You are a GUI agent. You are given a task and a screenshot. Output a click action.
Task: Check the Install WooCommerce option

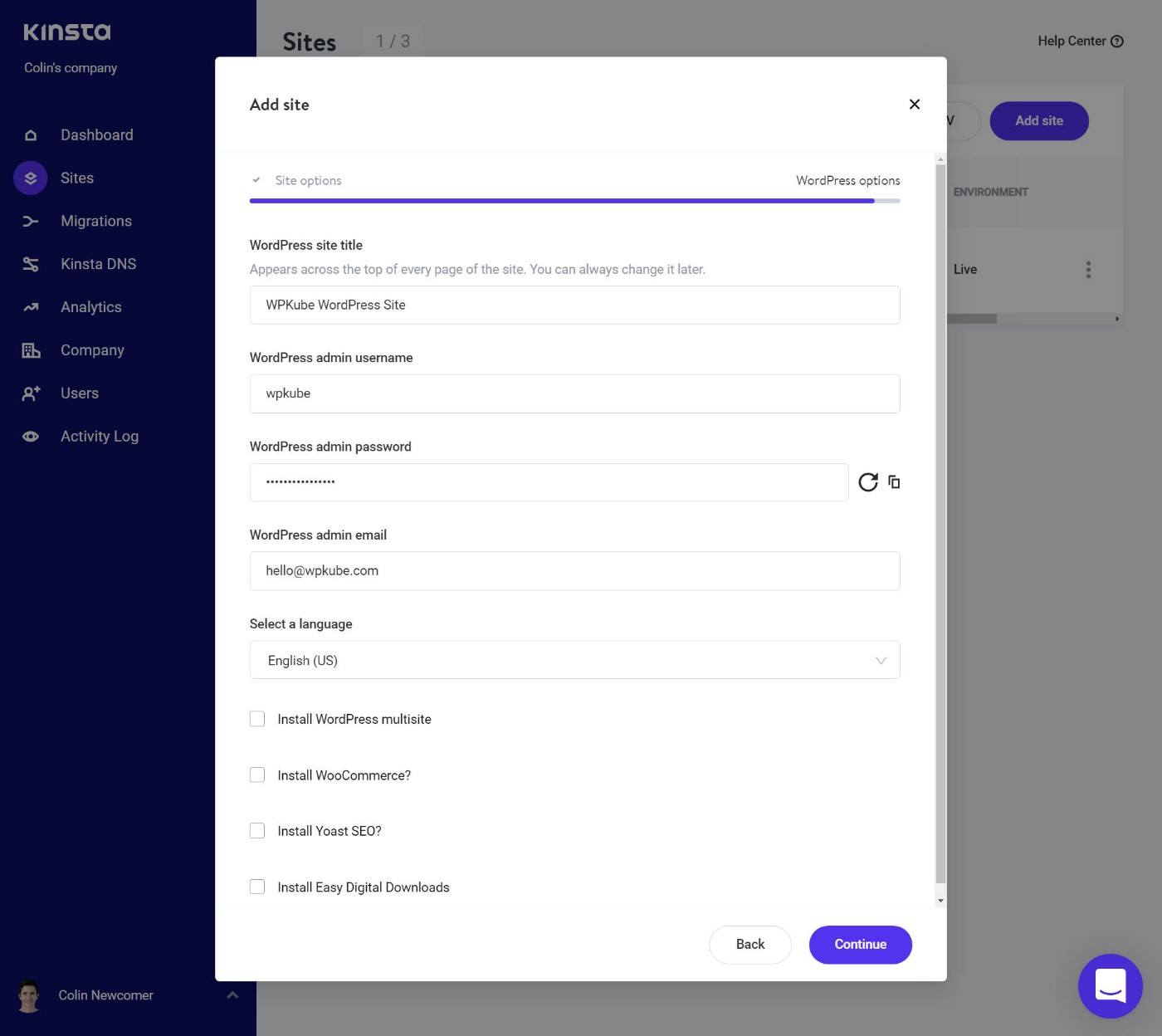tap(257, 775)
